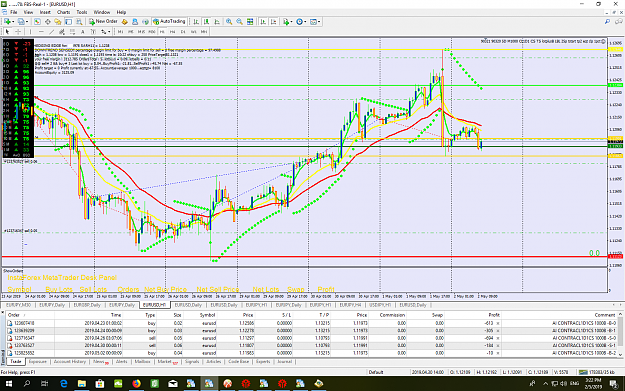This screenshot has width=625, height=391.
Task: Select the H4 timeframe button
Action: click(x=173, y=31)
